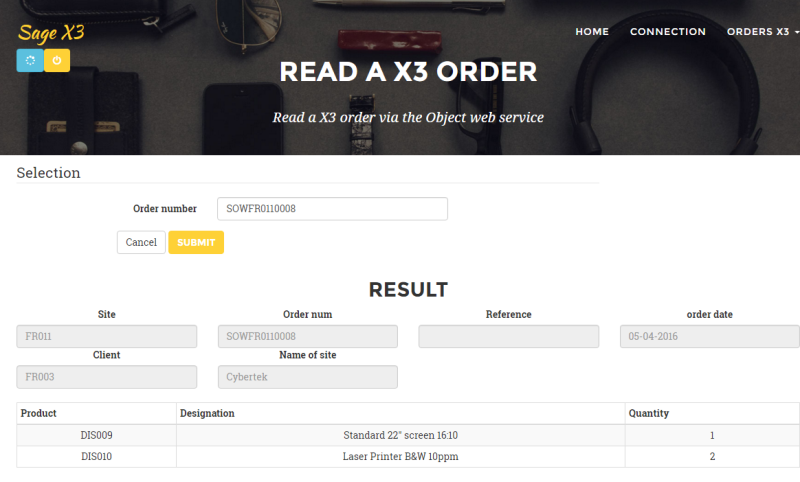
Task: Click the 'Order num' label
Action: pos(308,314)
